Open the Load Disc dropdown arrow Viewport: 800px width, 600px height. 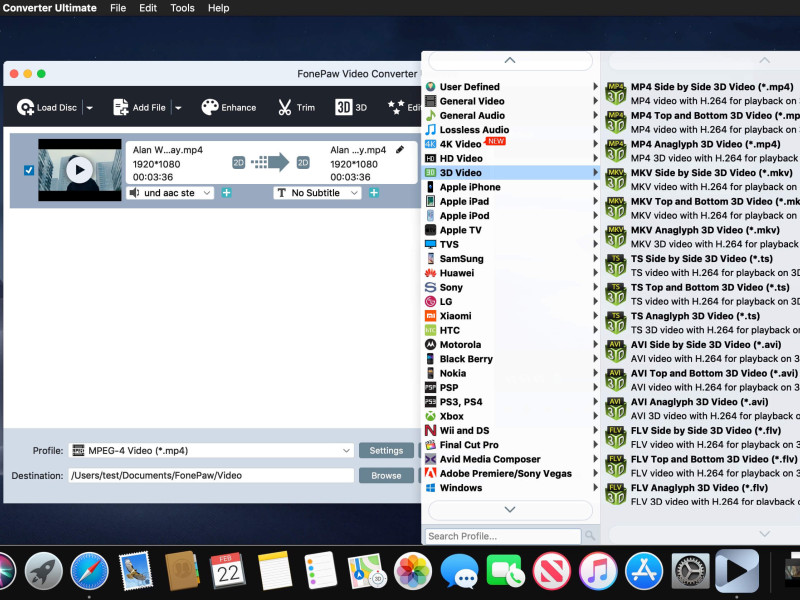[89, 108]
